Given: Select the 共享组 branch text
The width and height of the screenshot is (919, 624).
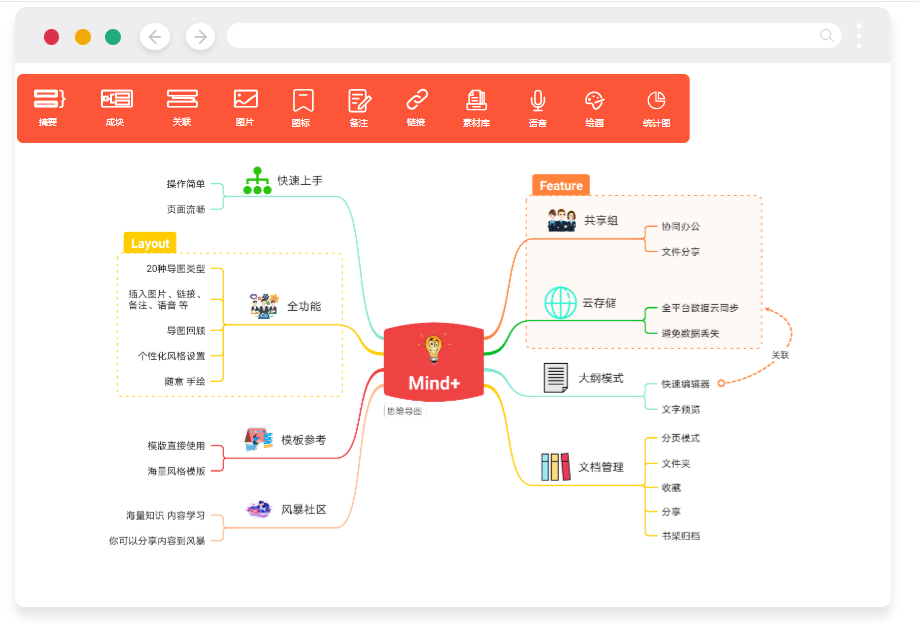Looking at the screenshot, I should (x=601, y=220).
